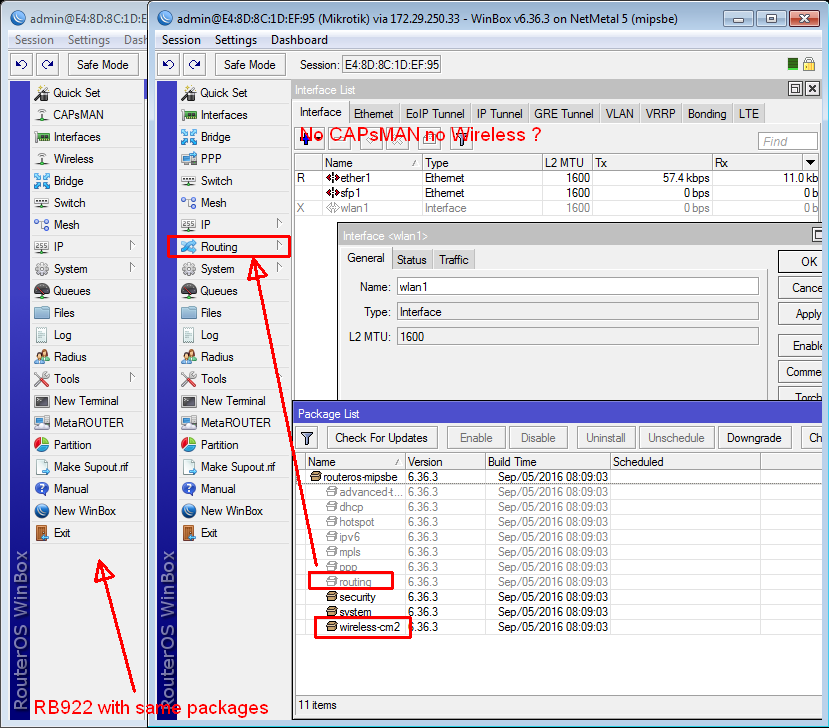Open column dropdown in Interface List header
The height and width of the screenshot is (728, 829).
810,162
